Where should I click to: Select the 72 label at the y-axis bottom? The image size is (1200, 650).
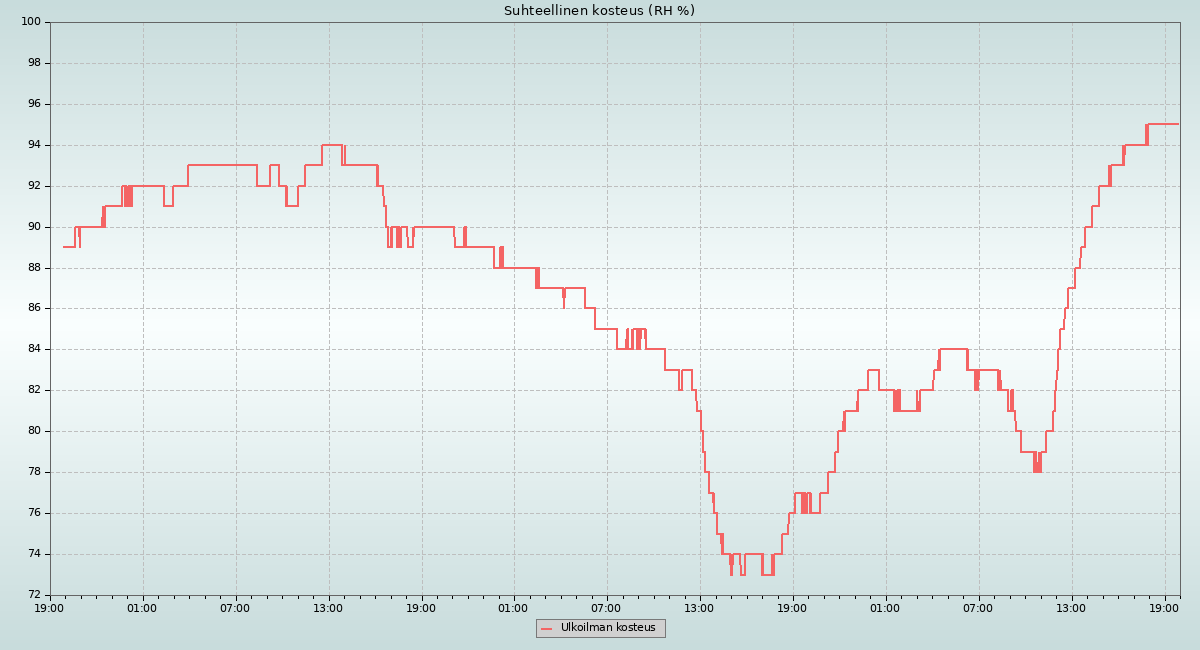33,595
